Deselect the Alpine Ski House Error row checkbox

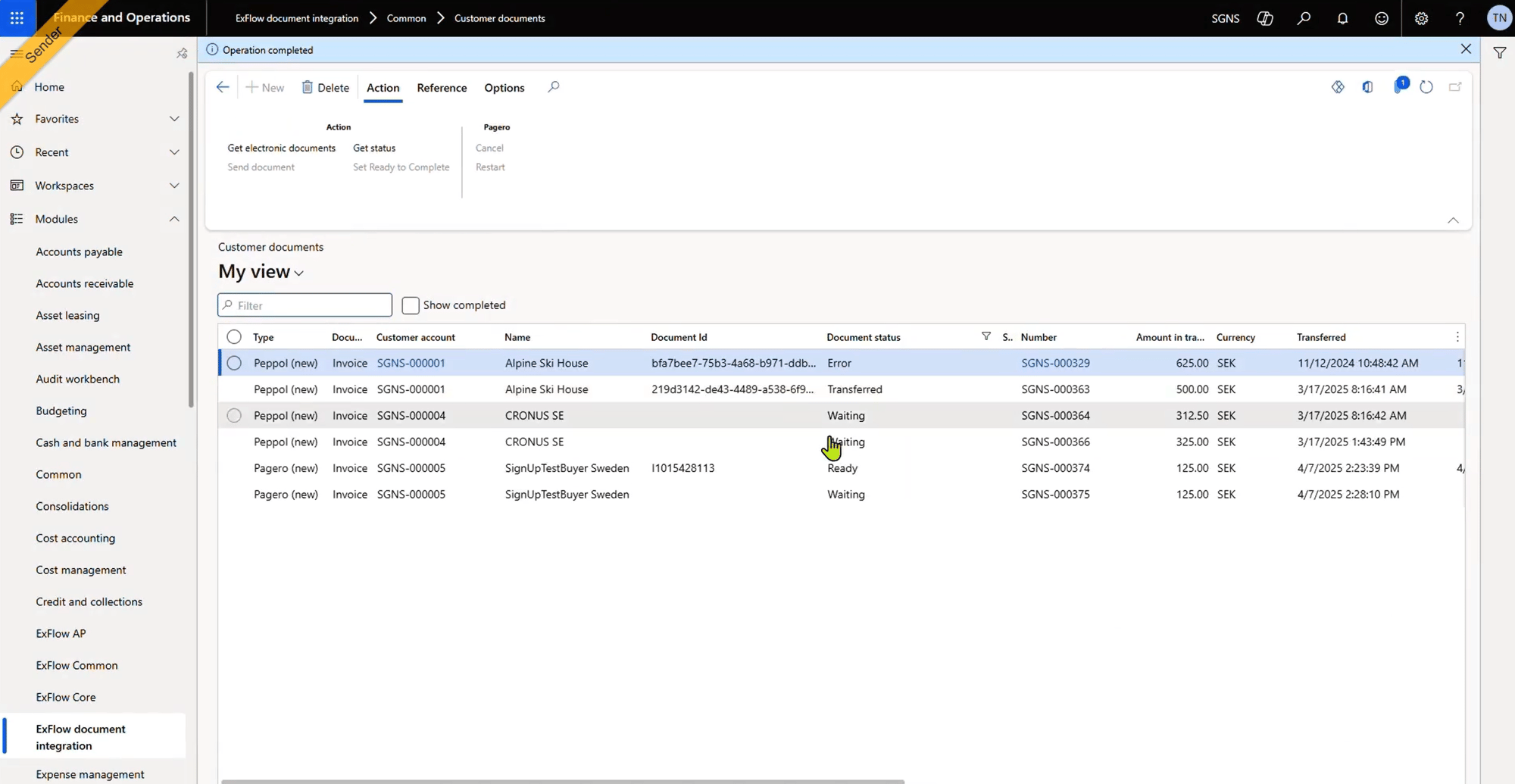coord(233,363)
